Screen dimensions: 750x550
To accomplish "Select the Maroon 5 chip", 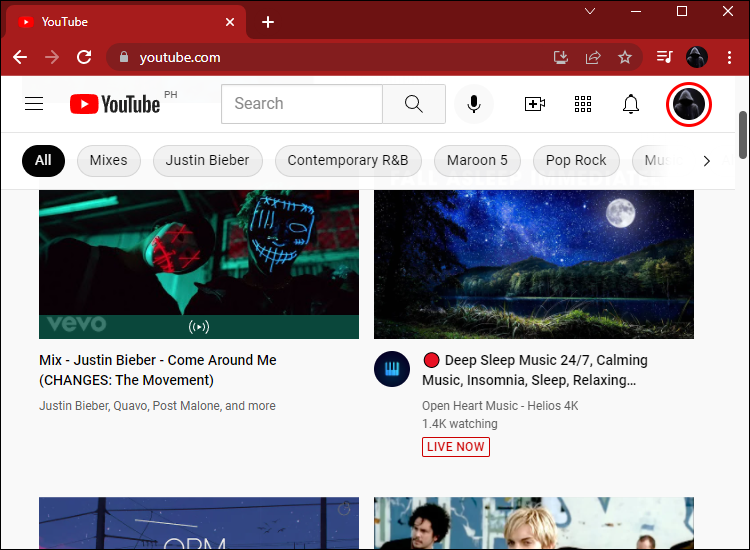I will coord(477,161).
